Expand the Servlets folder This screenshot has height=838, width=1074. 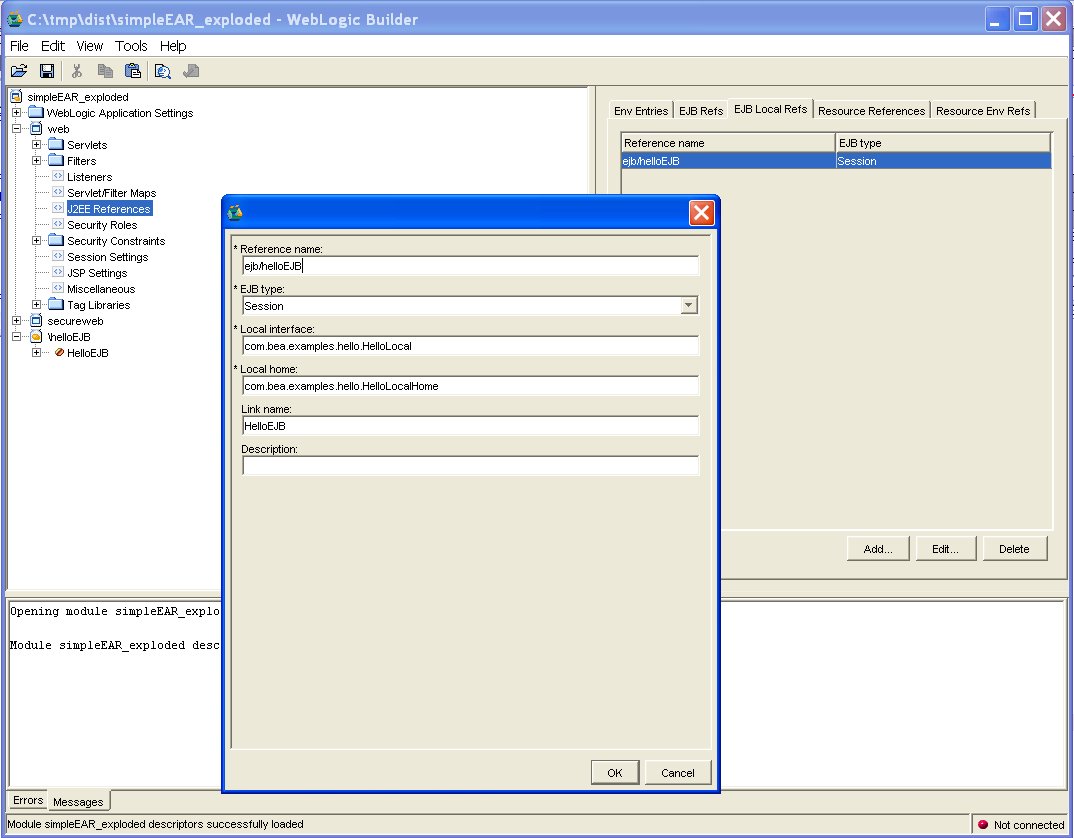(x=36, y=145)
